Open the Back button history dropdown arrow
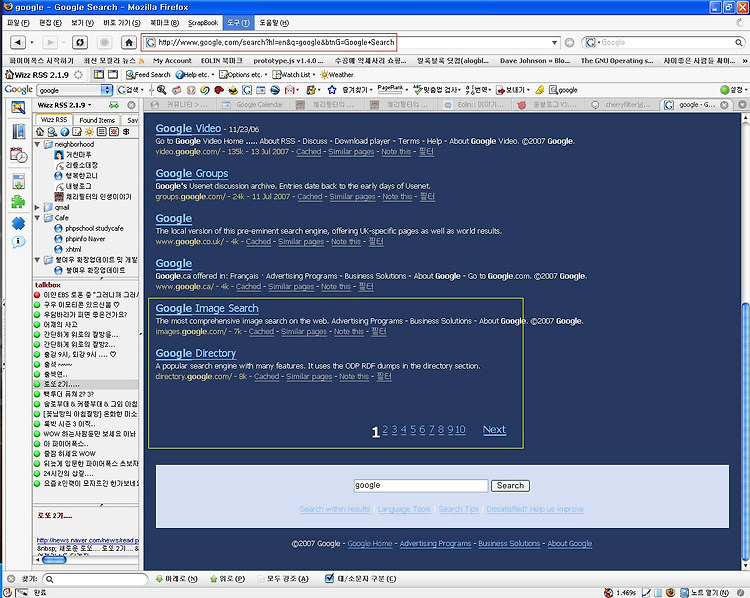 [32, 43]
